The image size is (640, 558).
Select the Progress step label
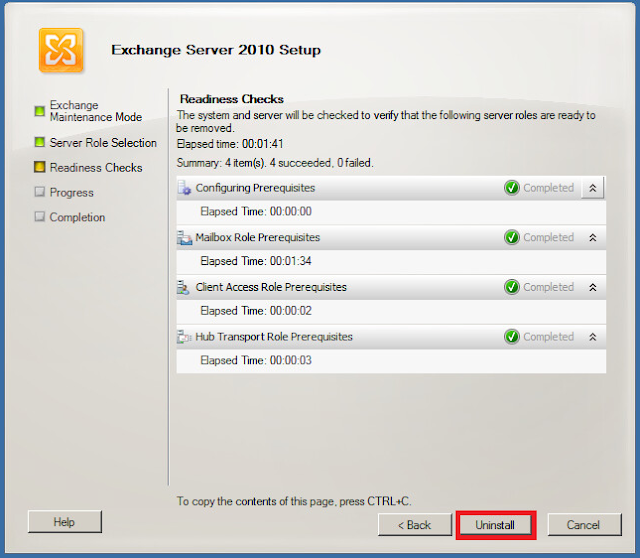click(x=71, y=193)
